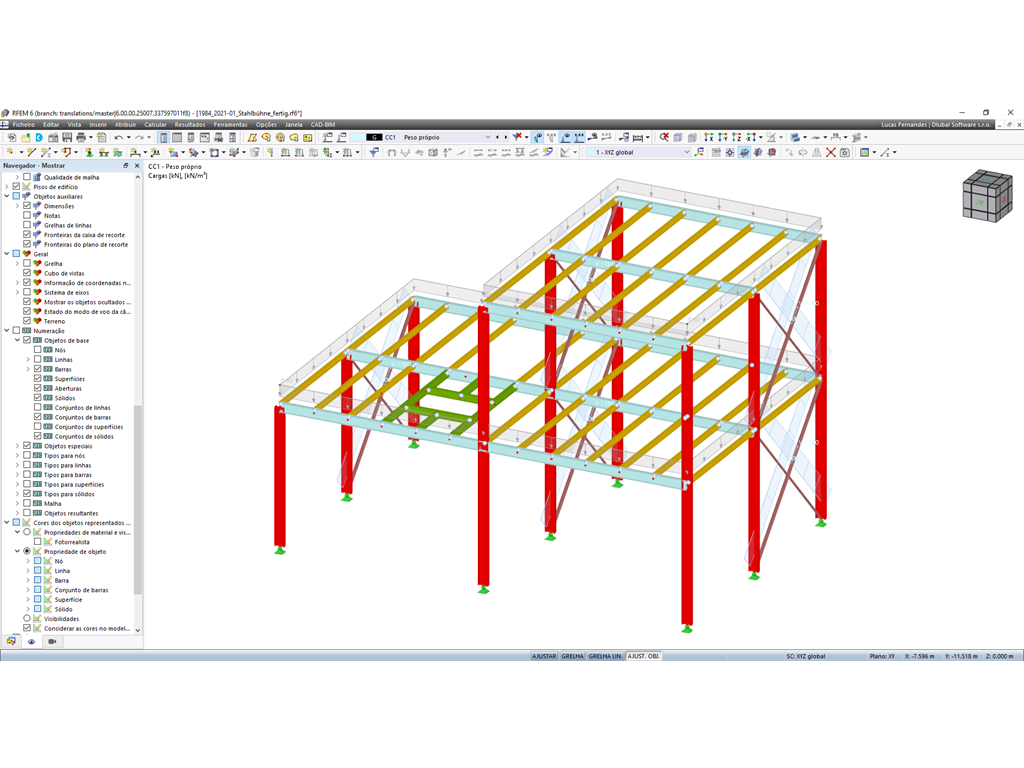Open the Ficheiro menu
This screenshot has height=768, width=1024.
(x=24, y=124)
